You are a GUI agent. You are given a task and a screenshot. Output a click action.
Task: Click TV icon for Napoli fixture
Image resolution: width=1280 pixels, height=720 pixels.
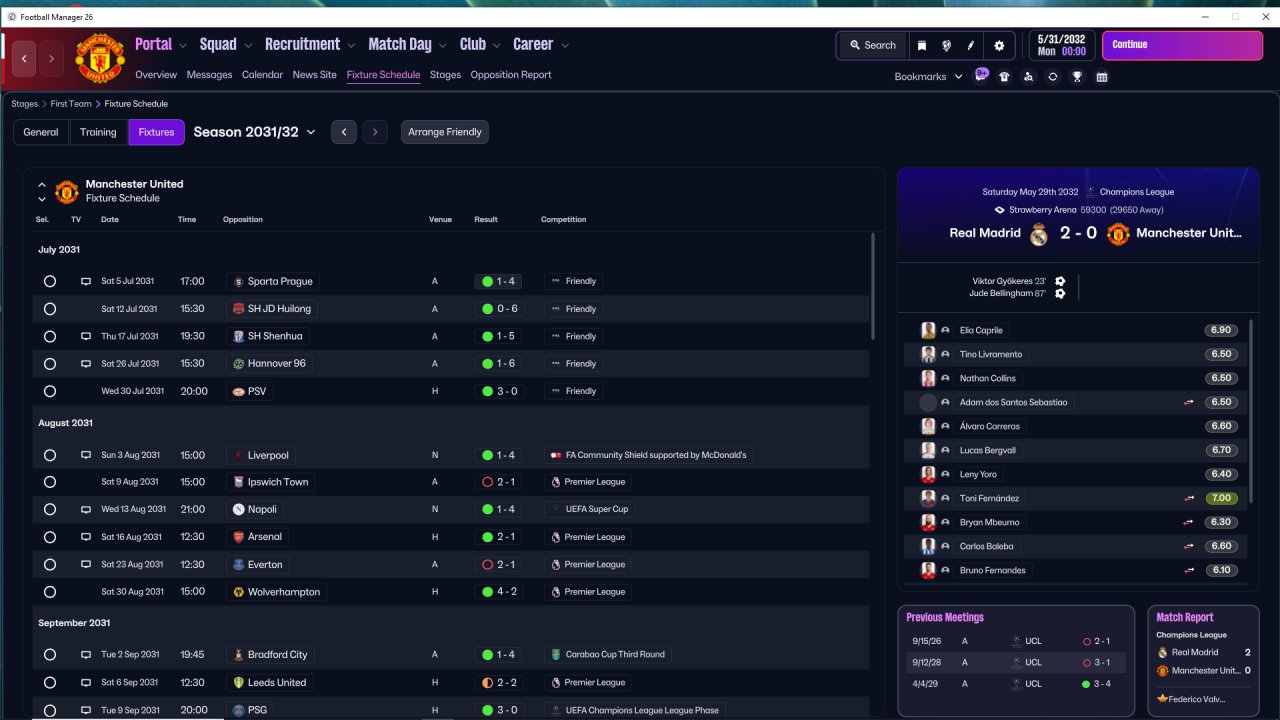86,510
